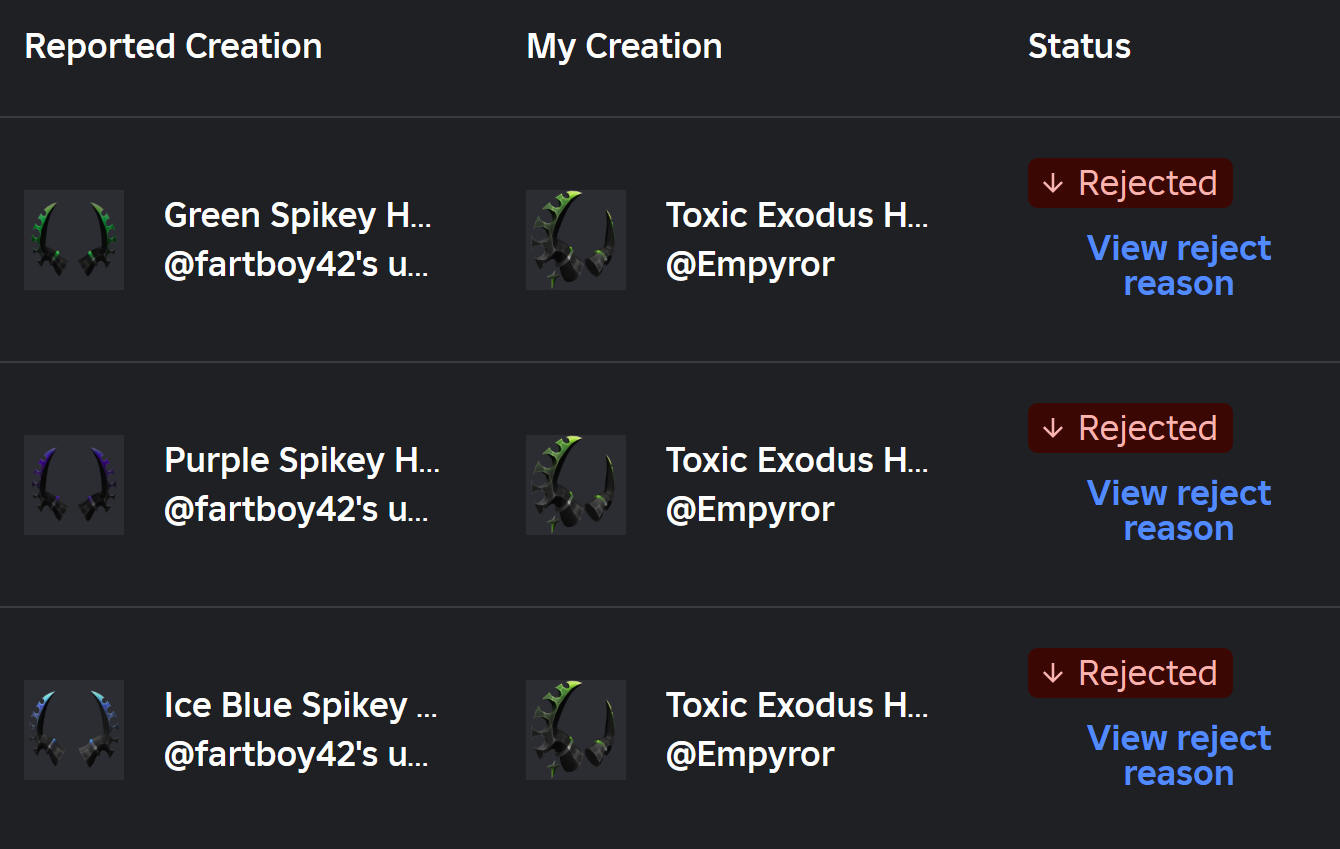Click the Toxic Exodus thumbnail in third row
The width and height of the screenshot is (1340, 849).
[576, 730]
